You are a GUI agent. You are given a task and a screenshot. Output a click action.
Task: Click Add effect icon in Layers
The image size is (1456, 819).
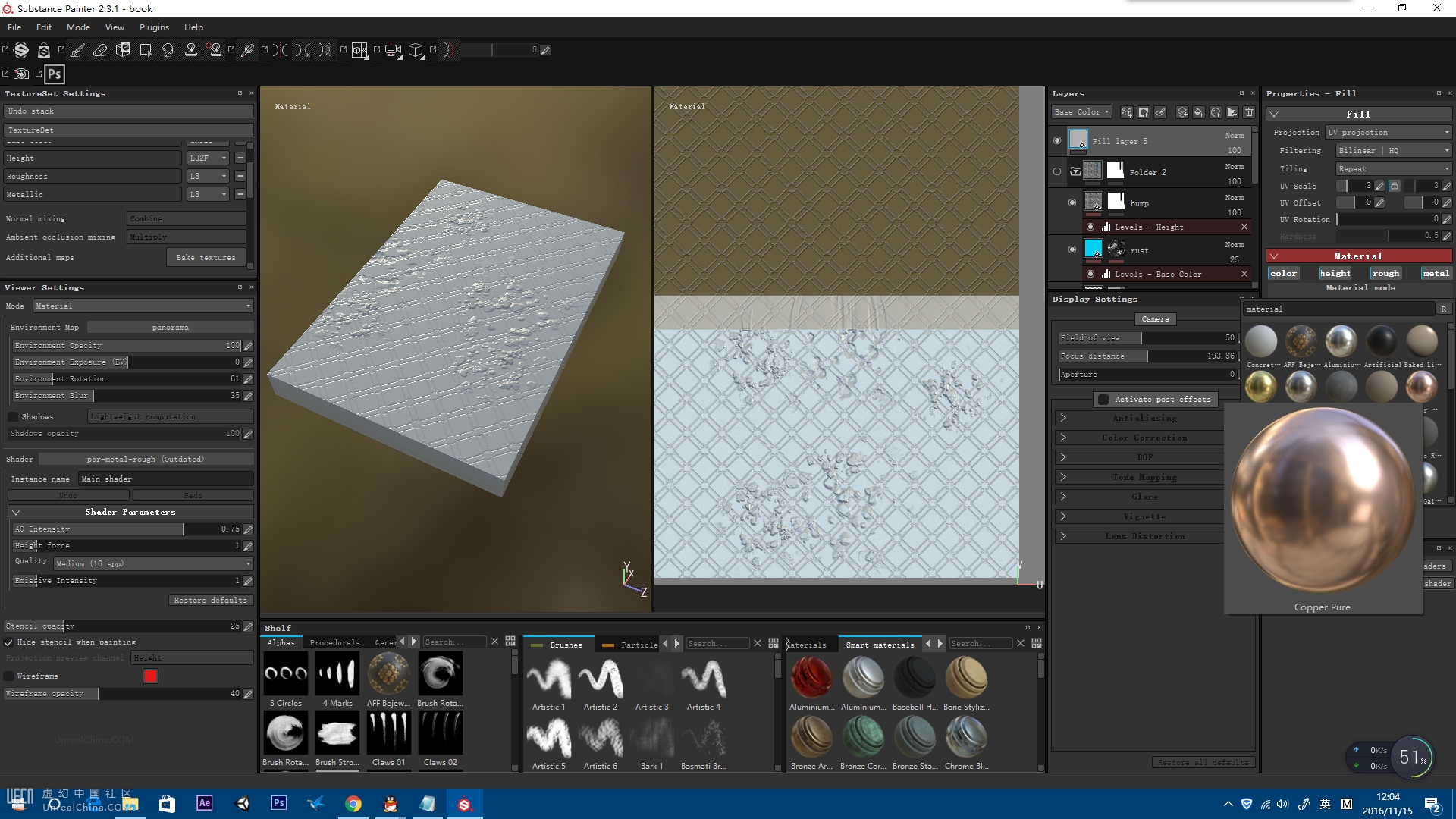pos(1127,112)
